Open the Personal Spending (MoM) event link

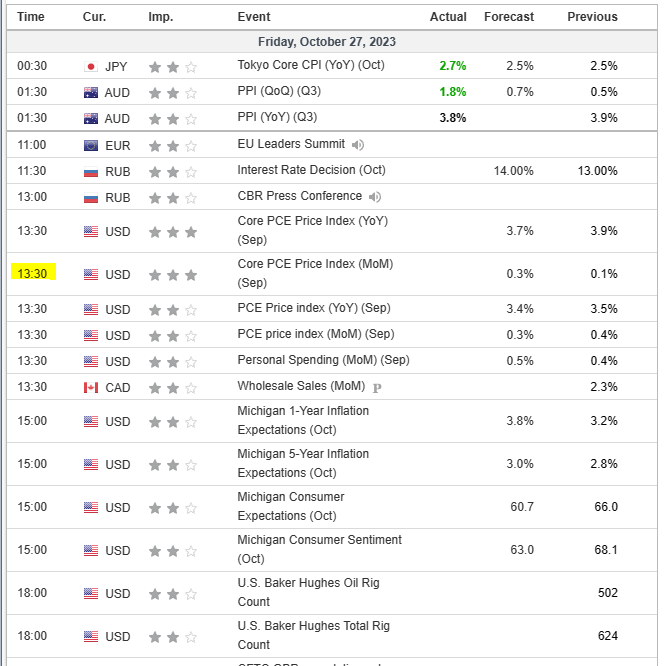[323, 360]
